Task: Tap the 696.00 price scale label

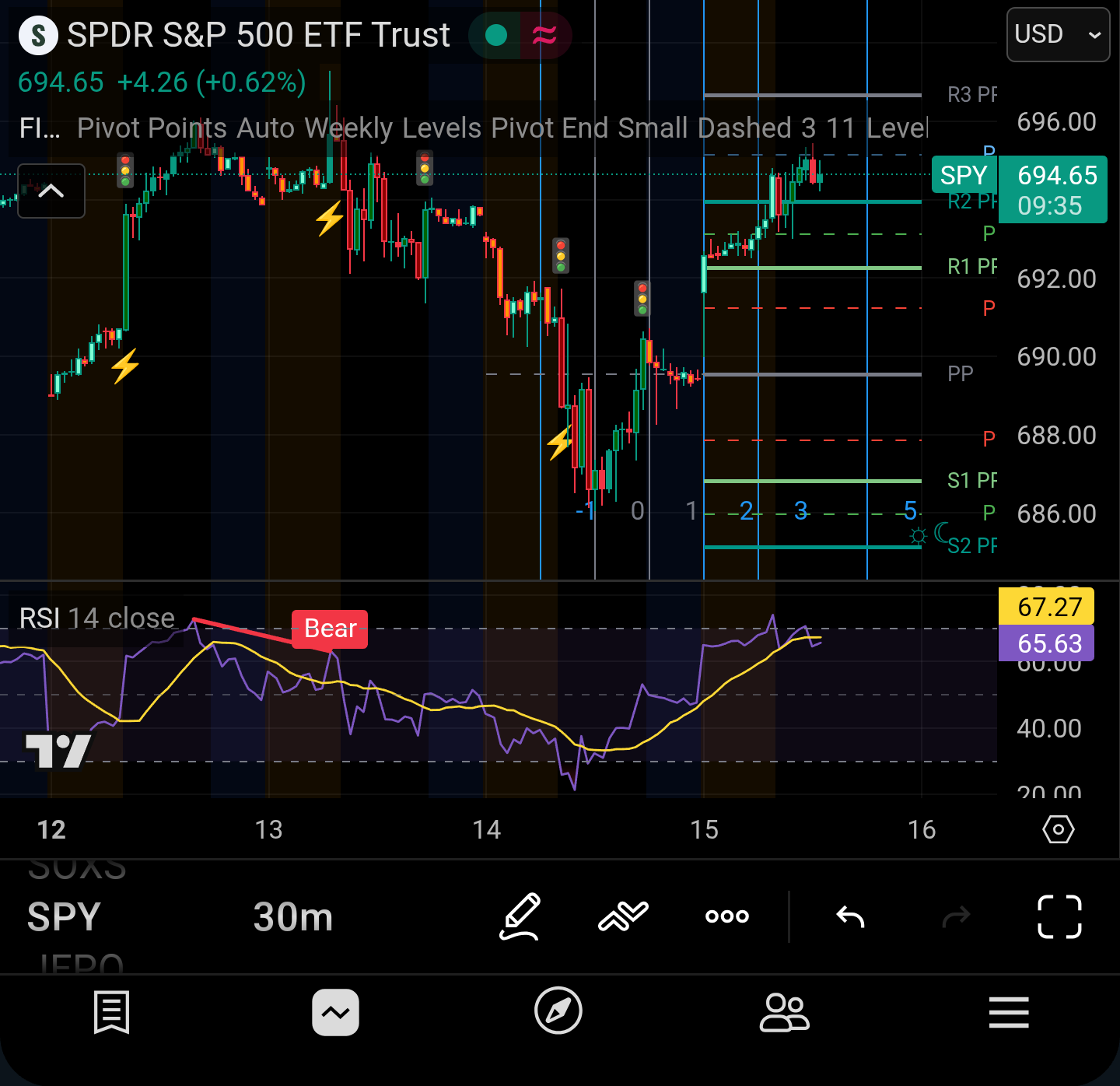Action: (x=1056, y=122)
